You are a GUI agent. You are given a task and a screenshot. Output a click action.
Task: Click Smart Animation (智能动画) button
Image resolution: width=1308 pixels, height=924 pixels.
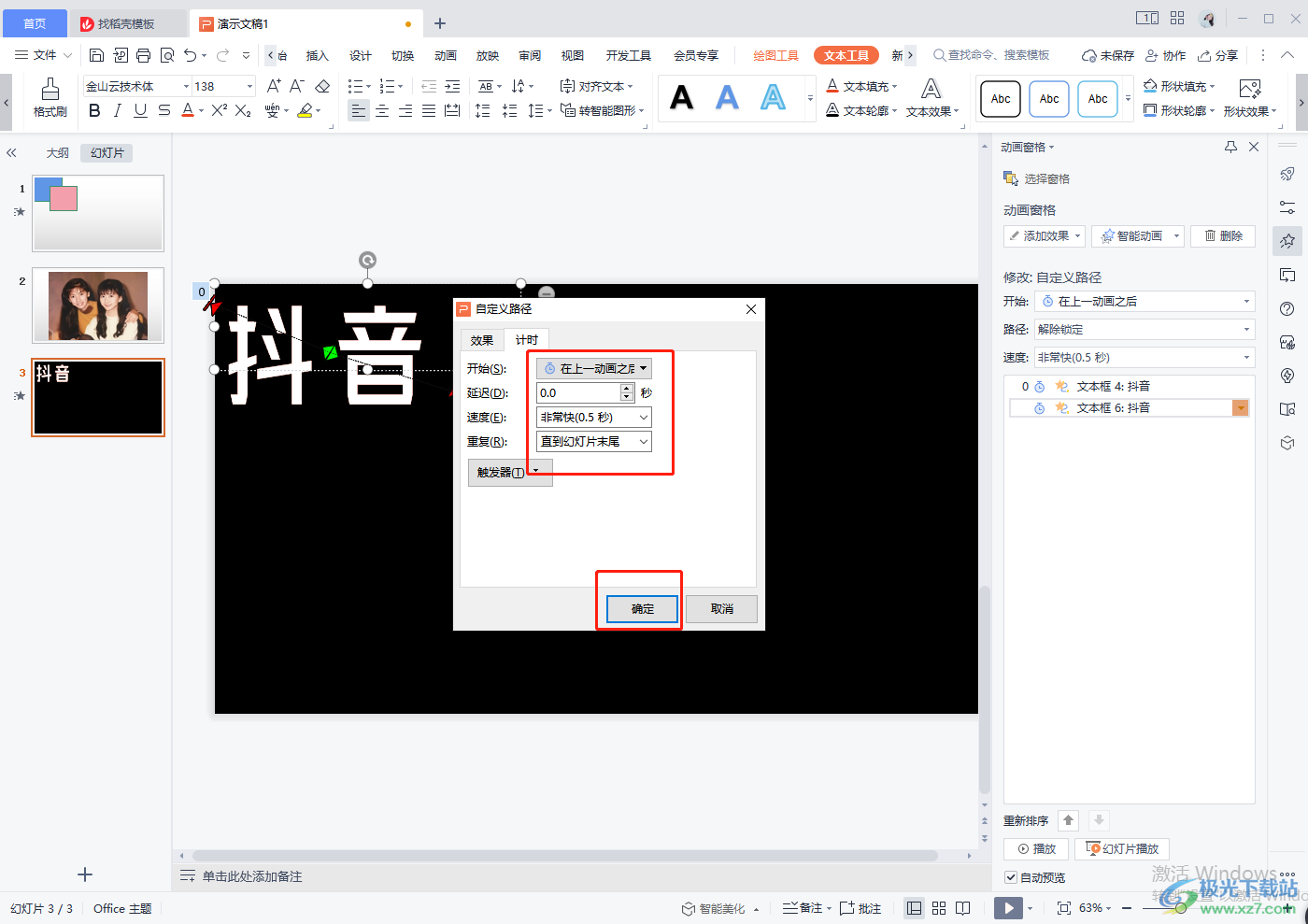[x=1138, y=236]
